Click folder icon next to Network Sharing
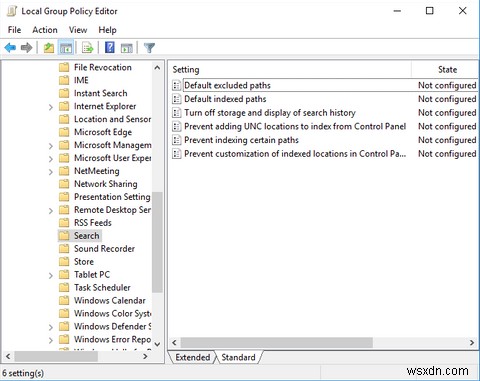This screenshot has width=480, height=381. pos(64,184)
